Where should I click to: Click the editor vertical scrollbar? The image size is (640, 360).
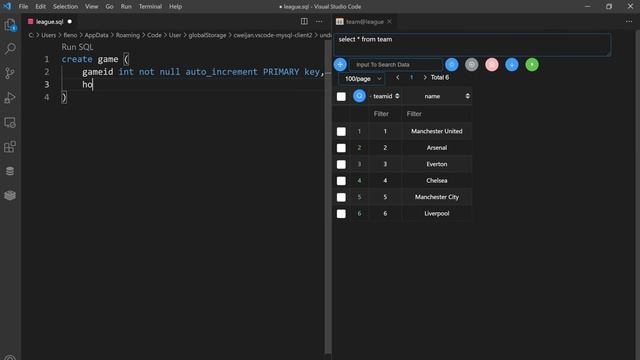[328, 196]
